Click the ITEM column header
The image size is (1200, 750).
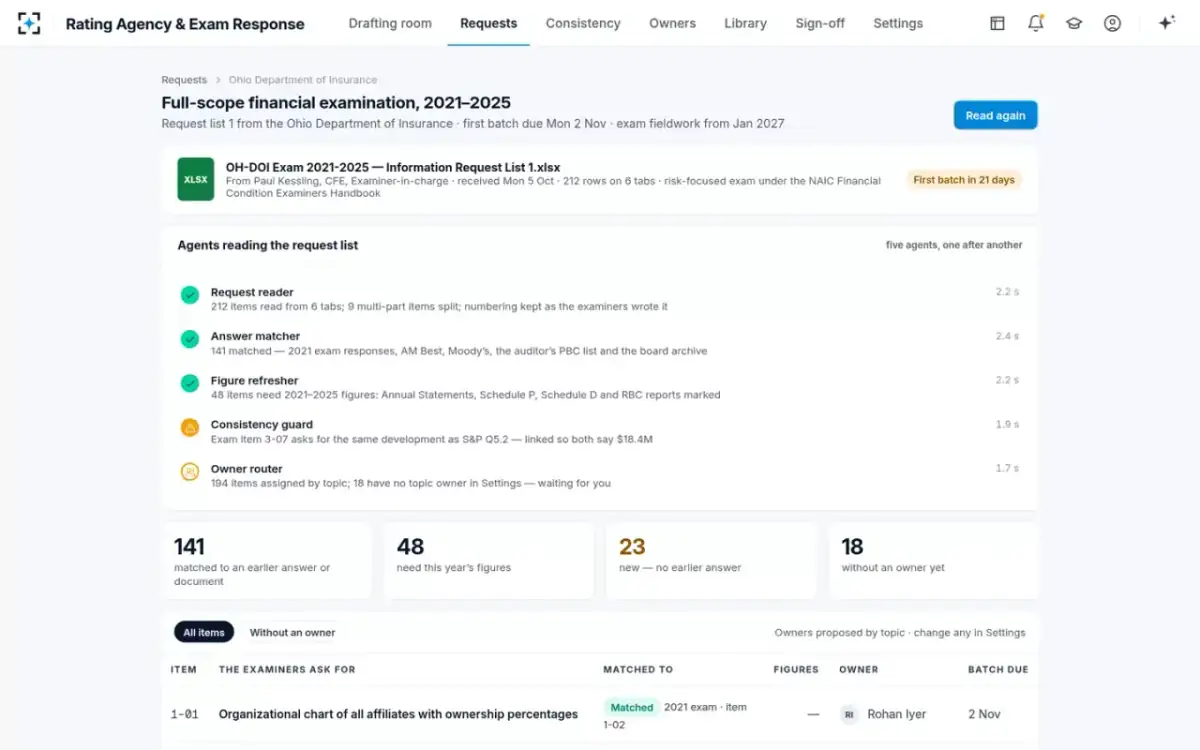(x=184, y=669)
